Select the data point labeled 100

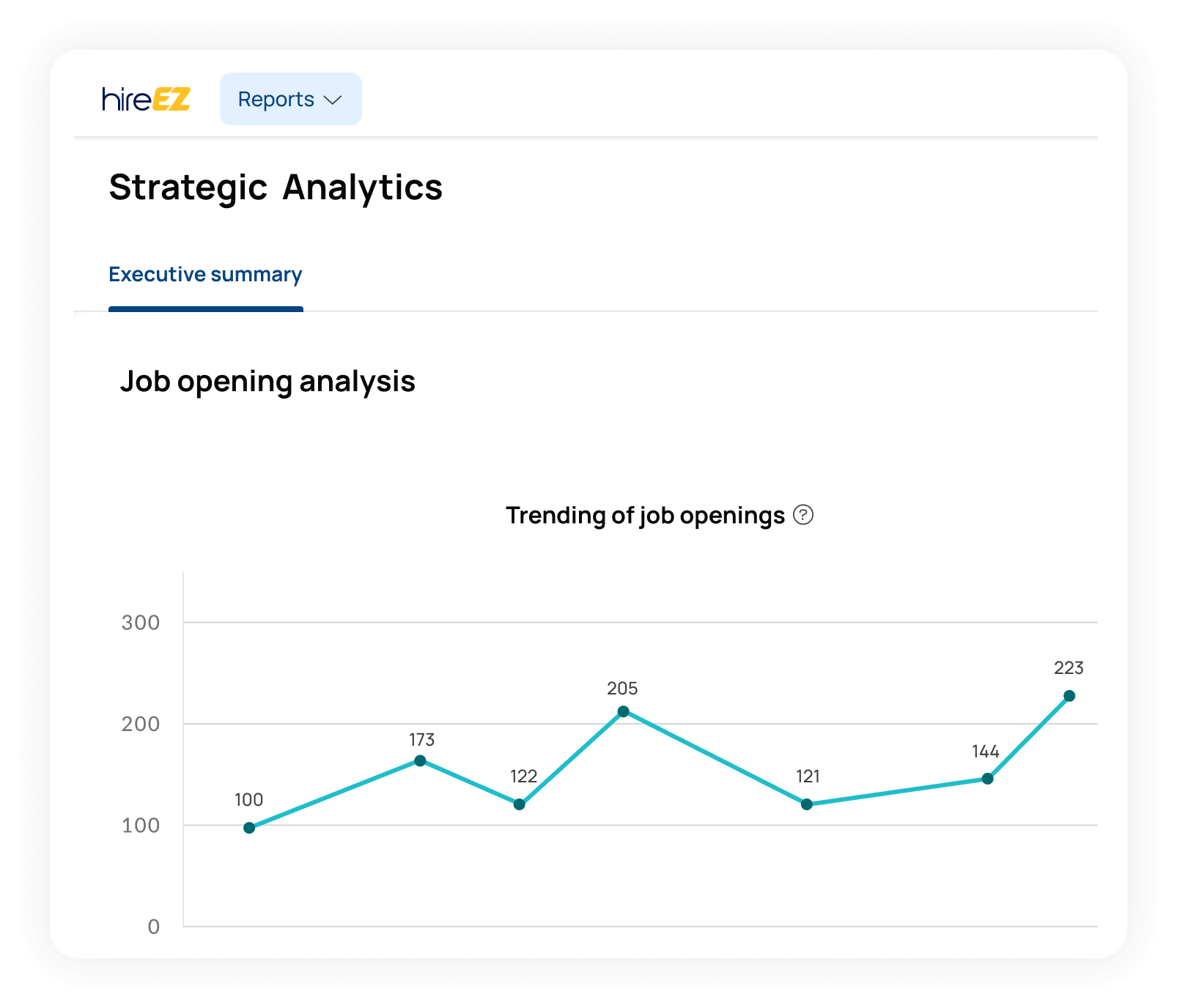click(x=249, y=828)
